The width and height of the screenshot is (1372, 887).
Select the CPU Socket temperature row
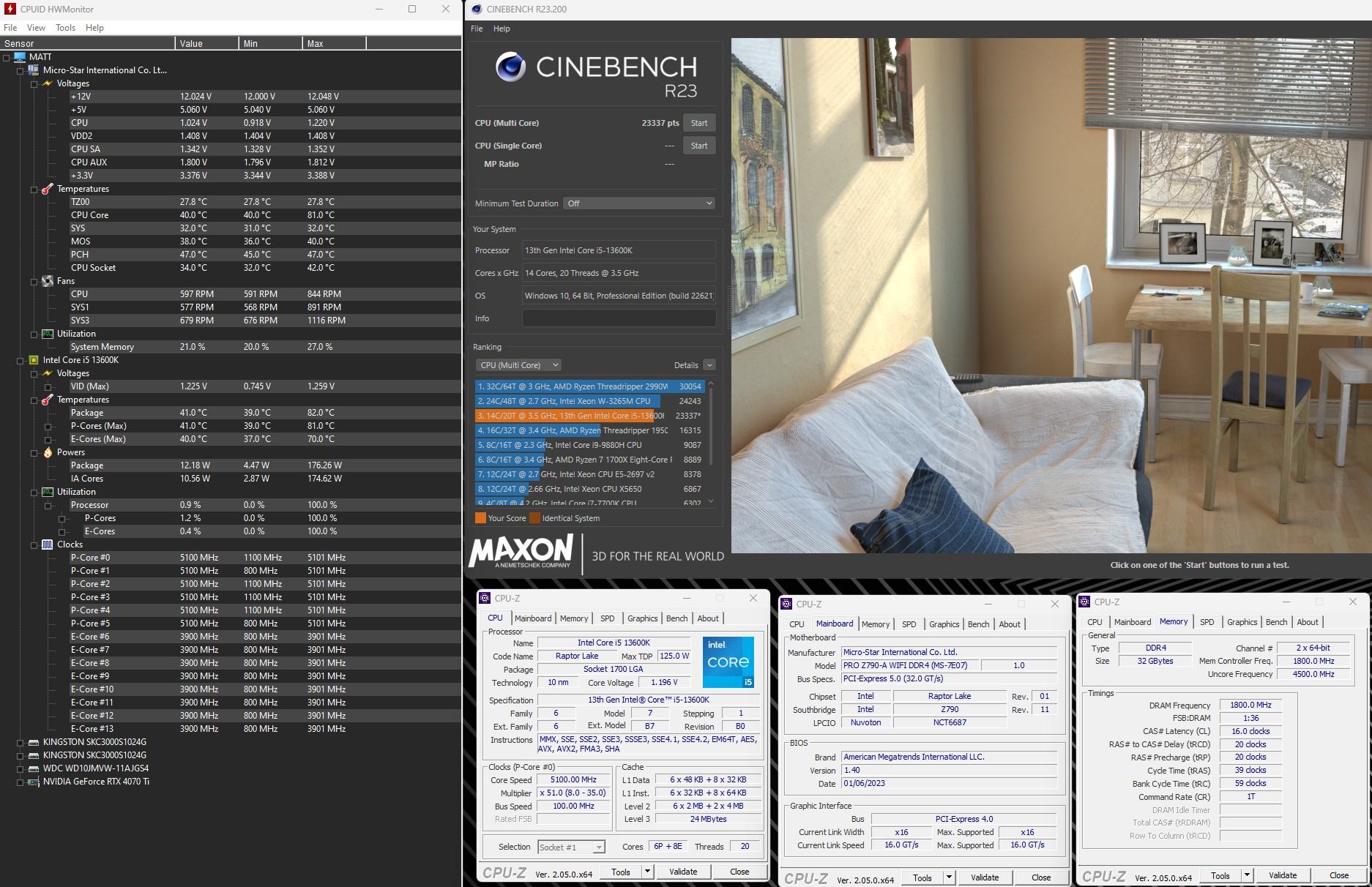tap(231, 268)
